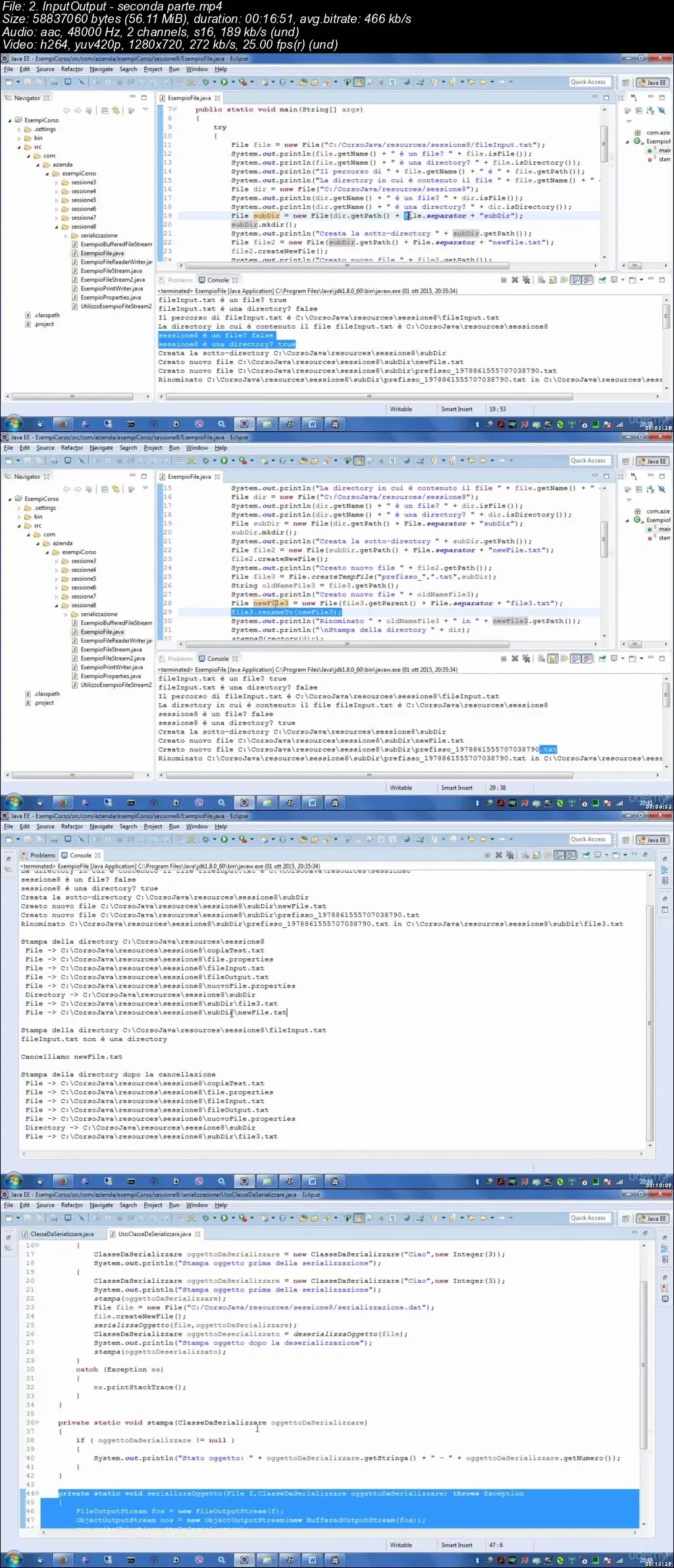The width and height of the screenshot is (674, 1568).
Task: Click Collapse All icon in first frame Navigator
Action: 105,111
